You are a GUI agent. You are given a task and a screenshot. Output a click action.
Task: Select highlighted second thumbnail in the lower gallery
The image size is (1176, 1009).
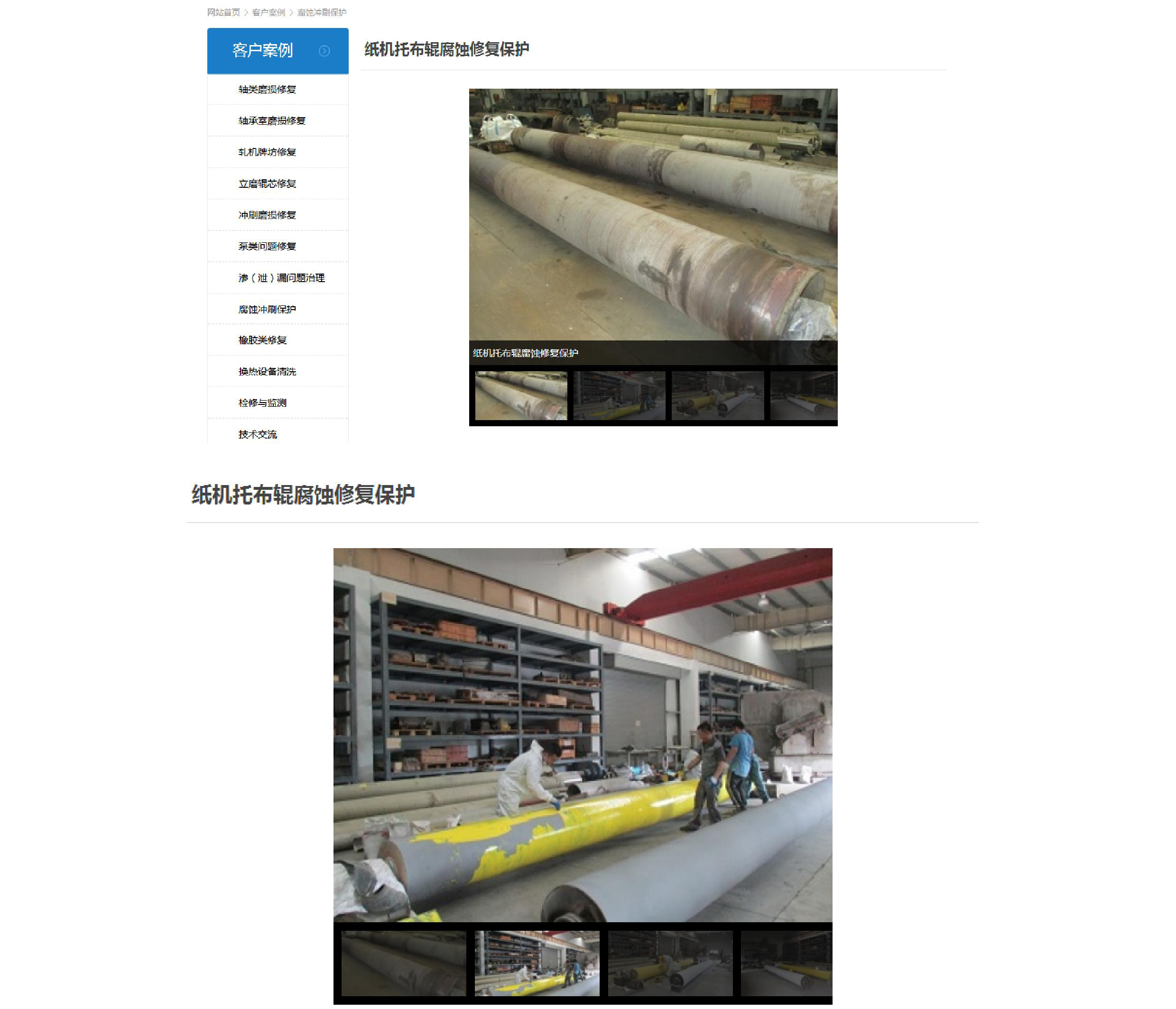click(x=537, y=963)
